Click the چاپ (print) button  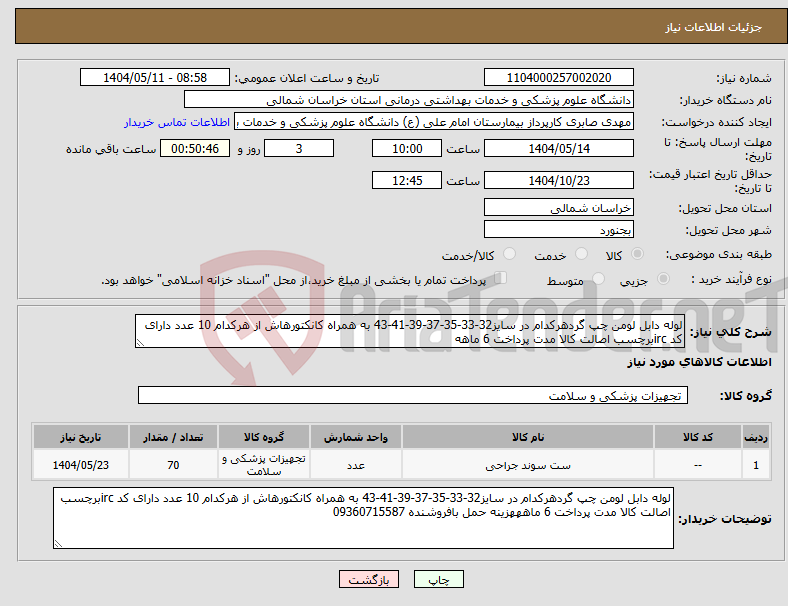click(438, 579)
